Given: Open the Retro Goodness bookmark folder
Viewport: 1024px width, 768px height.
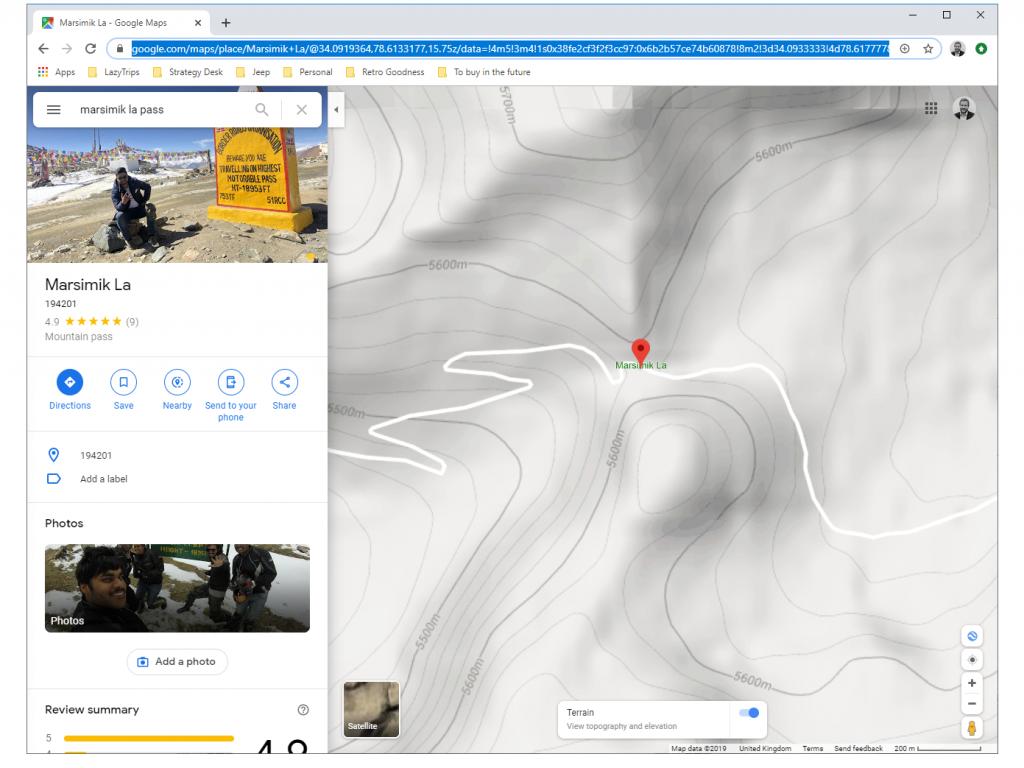Looking at the screenshot, I should (x=385, y=72).
